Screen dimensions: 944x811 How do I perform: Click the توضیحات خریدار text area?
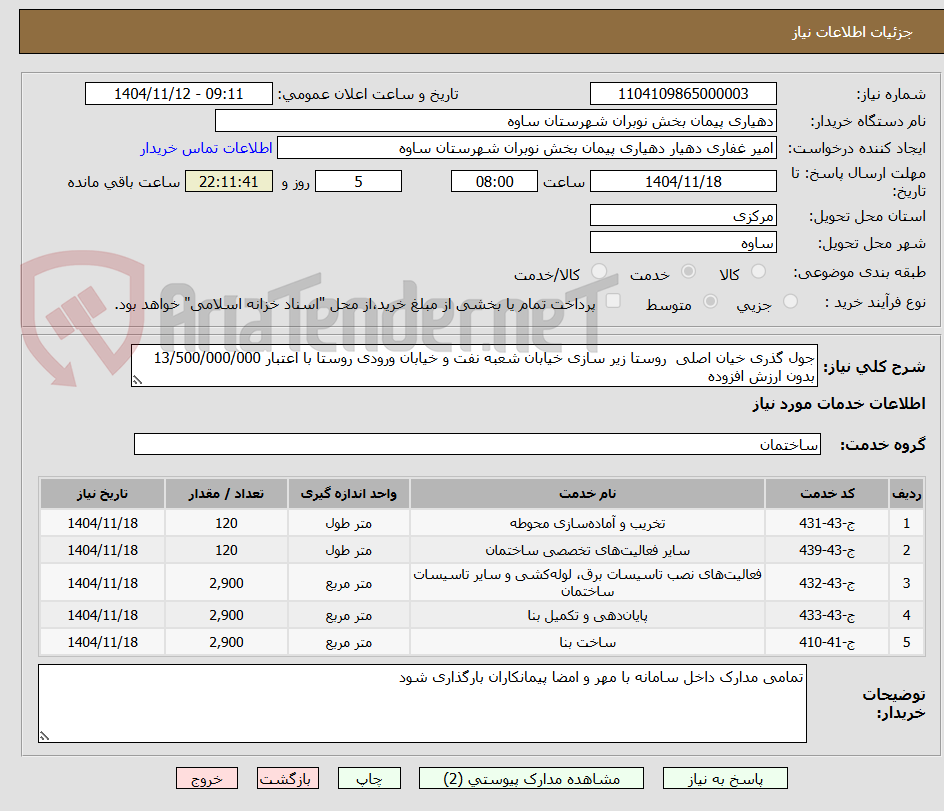[x=422, y=703]
